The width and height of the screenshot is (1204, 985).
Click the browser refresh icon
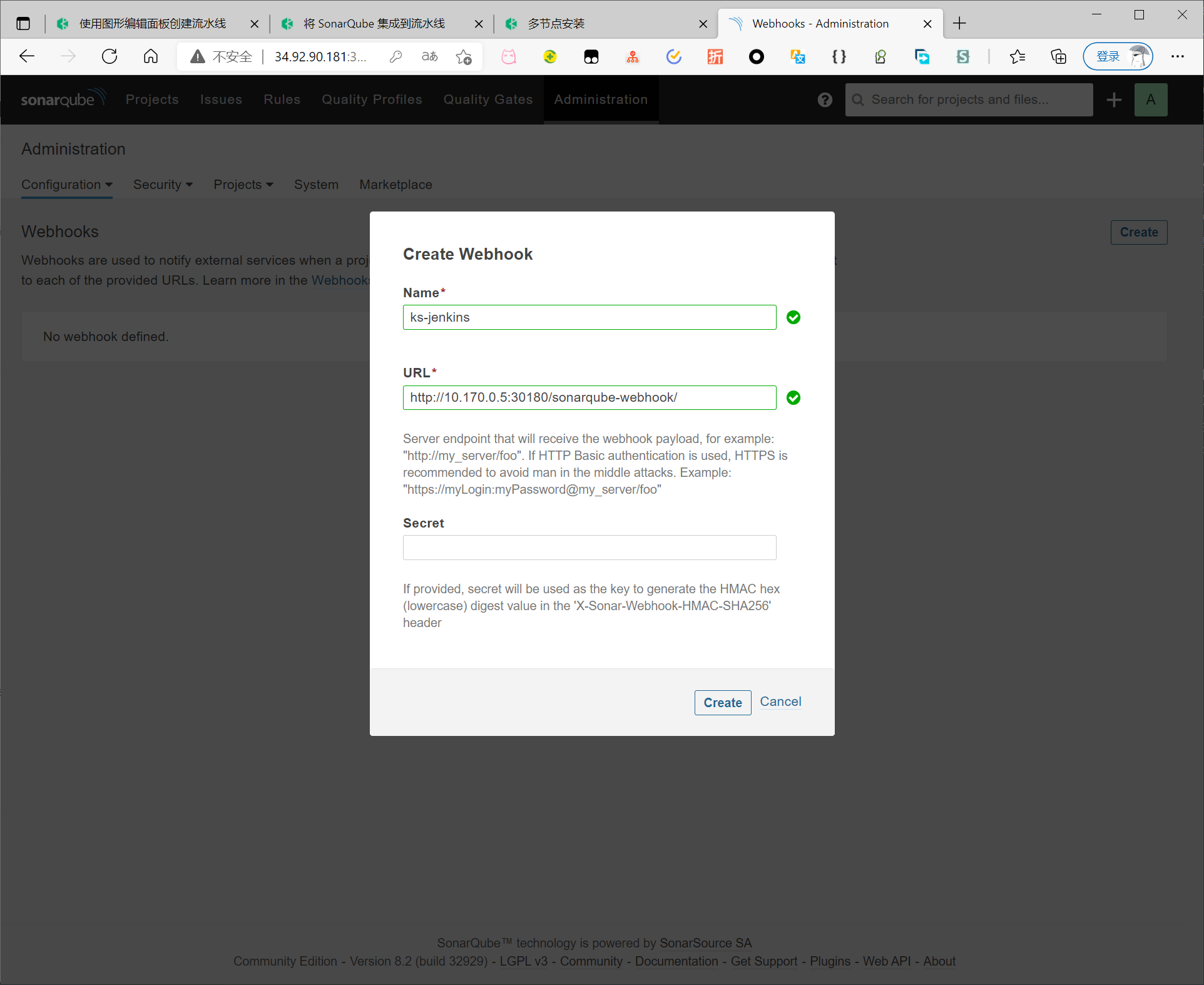pos(110,57)
